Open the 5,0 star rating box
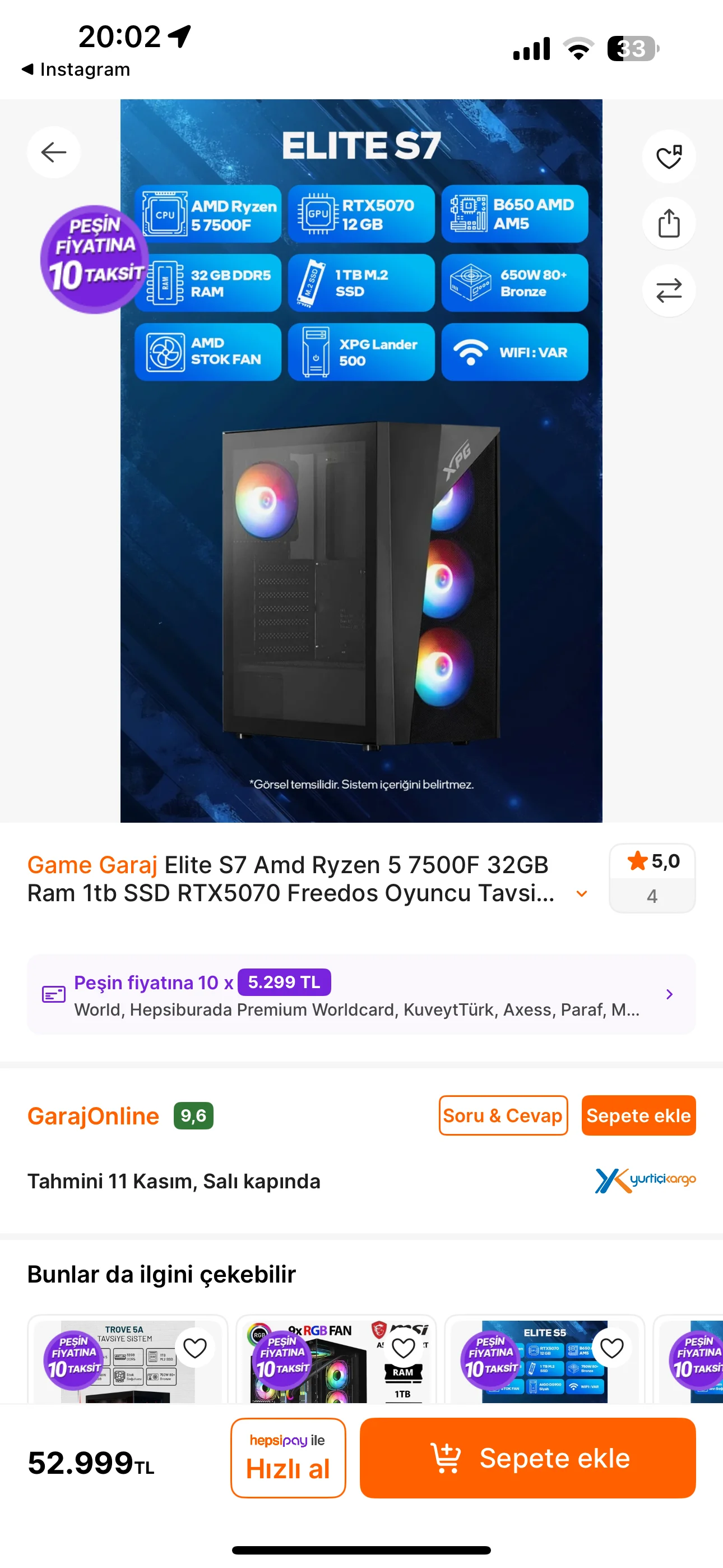Image resolution: width=723 pixels, height=1568 pixels. tap(652, 878)
